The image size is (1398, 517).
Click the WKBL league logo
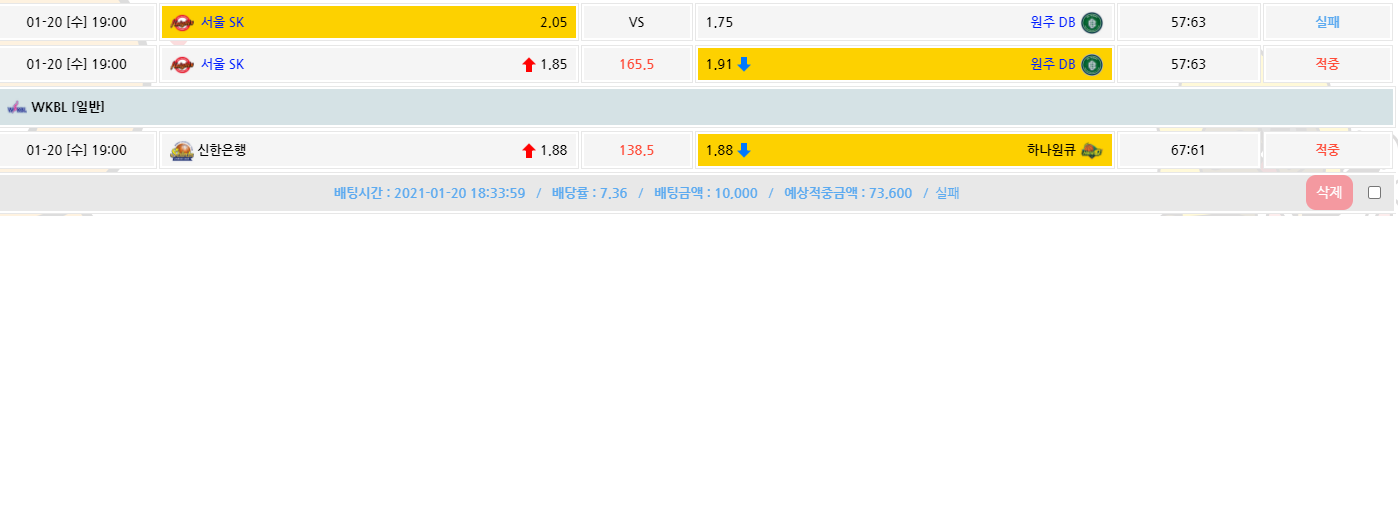pyautogui.click(x=17, y=107)
